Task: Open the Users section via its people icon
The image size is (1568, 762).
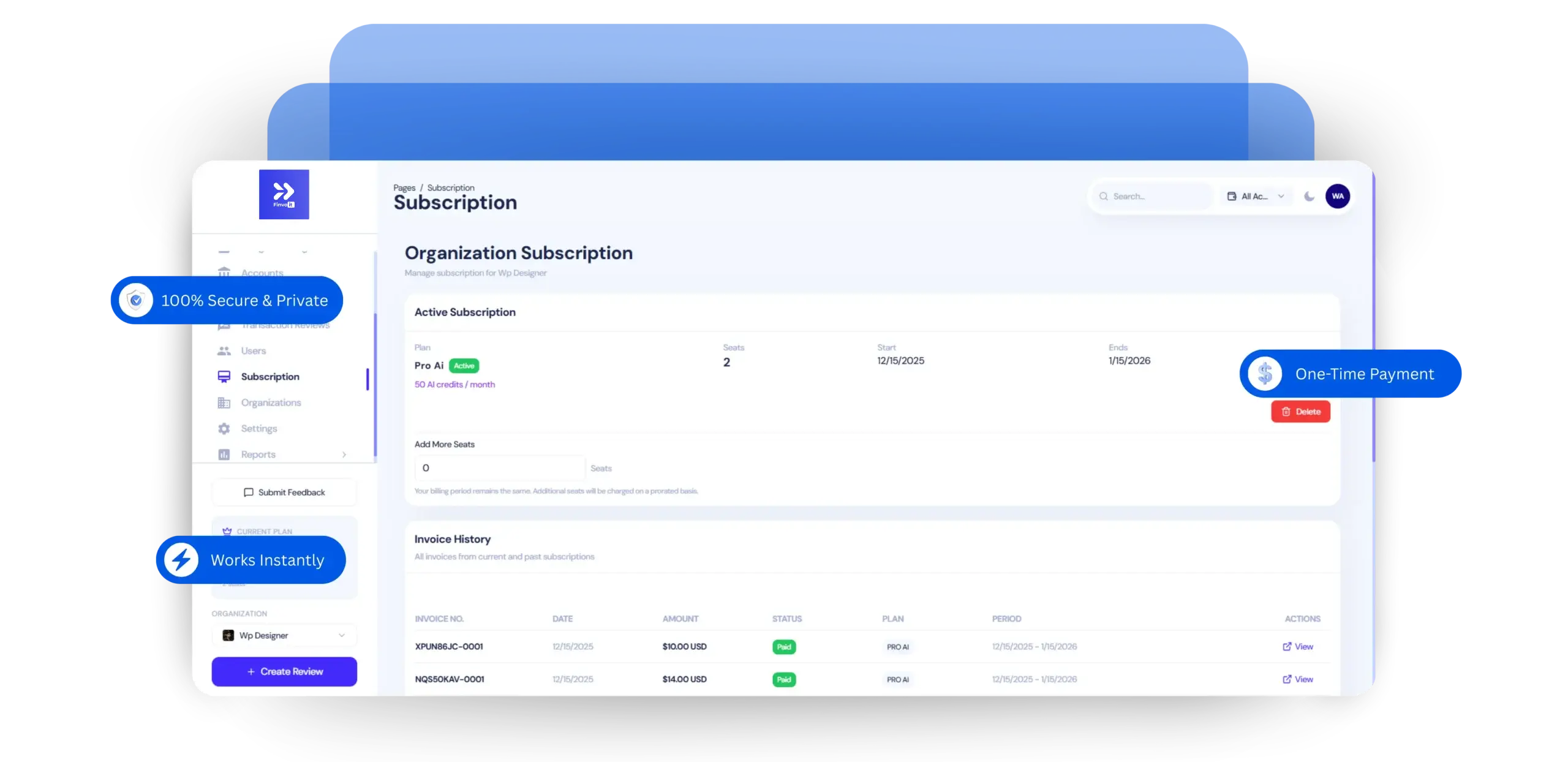Action: point(224,350)
